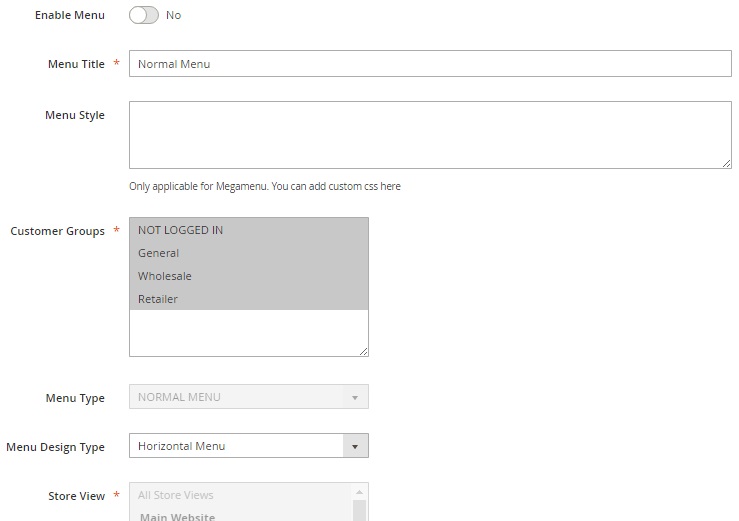Click the Menu Title text field
This screenshot has width=739, height=521.
[x=430, y=64]
